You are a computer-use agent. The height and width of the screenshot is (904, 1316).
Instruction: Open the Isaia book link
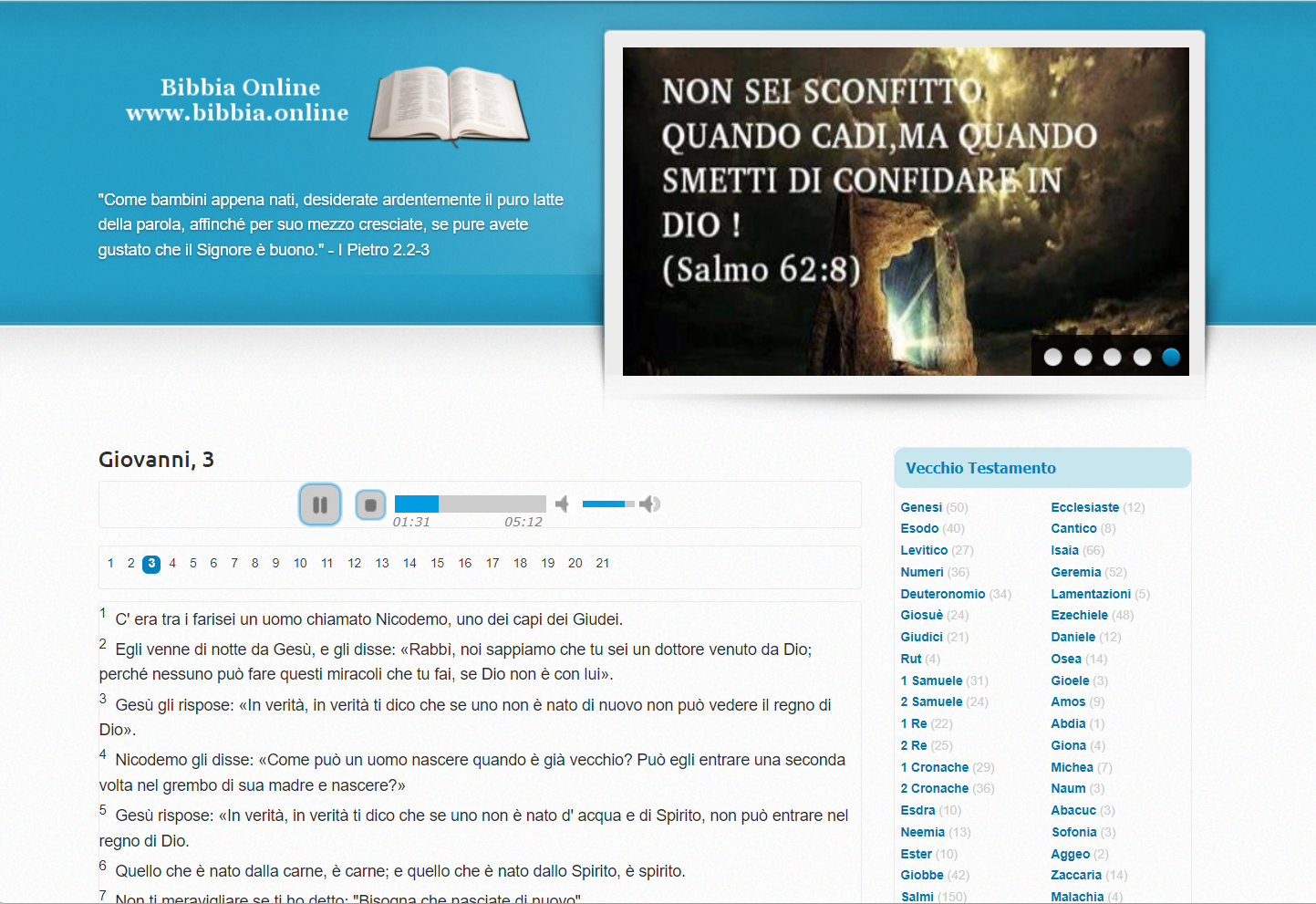pos(1064,550)
